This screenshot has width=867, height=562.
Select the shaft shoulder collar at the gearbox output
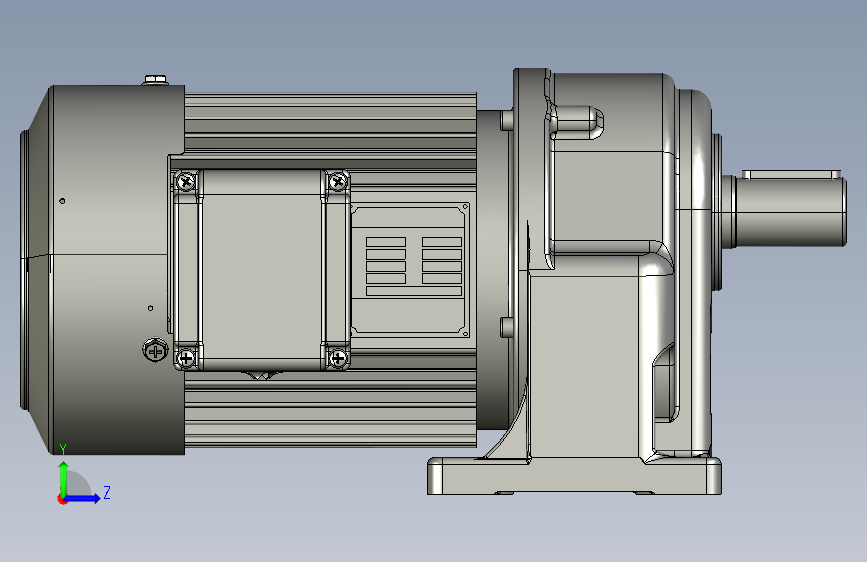point(728,212)
